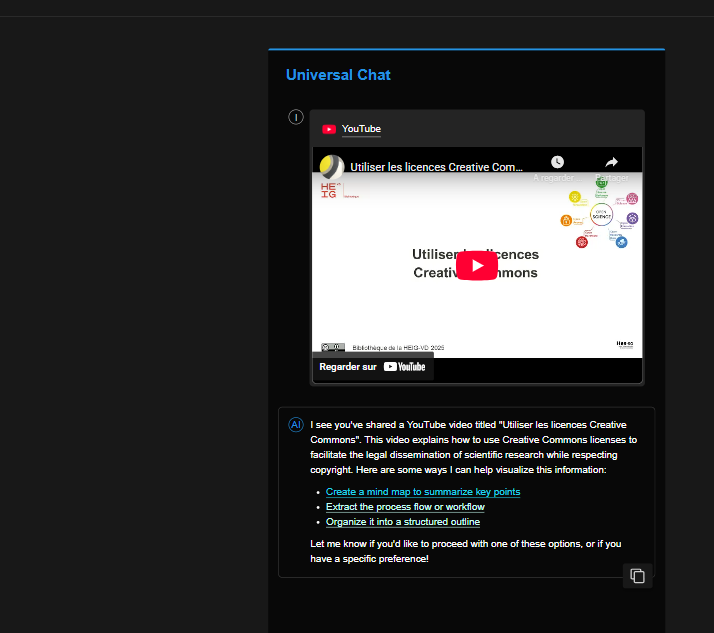
Task: Select 'Extract the process flow or workflow'
Action: (x=405, y=507)
